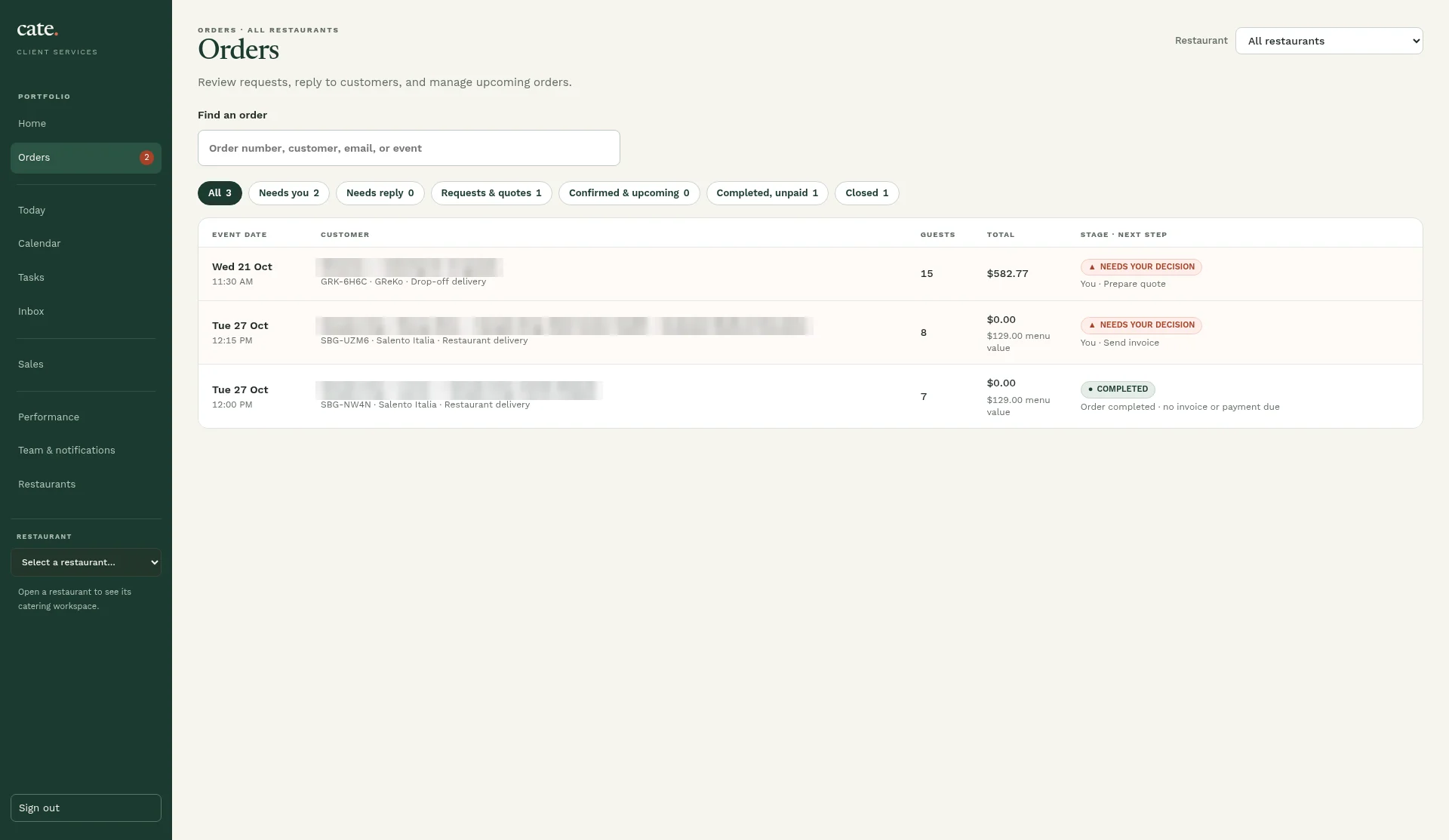This screenshot has height=840, width=1449.
Task: Click guest count 7
Action: tap(924, 397)
